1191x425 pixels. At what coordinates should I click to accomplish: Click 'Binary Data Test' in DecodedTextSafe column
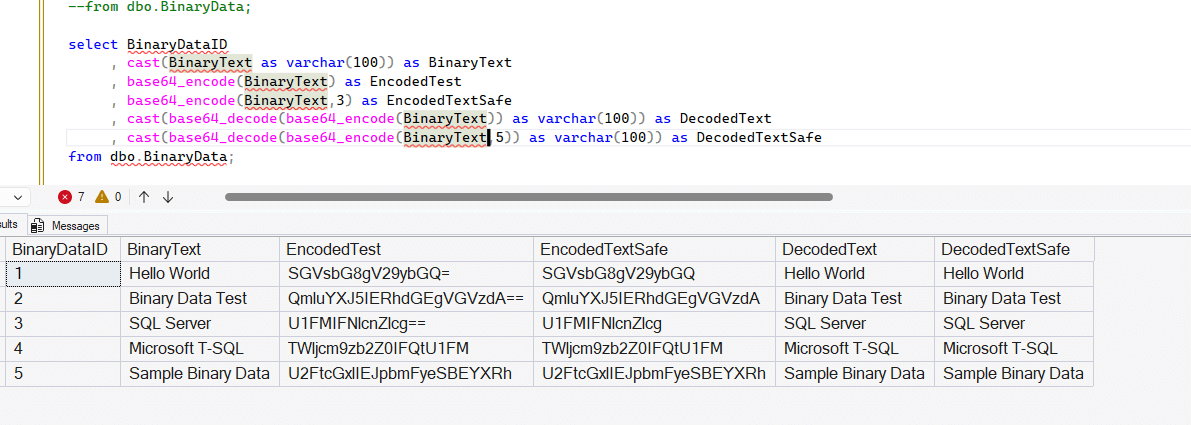[x=1014, y=299]
